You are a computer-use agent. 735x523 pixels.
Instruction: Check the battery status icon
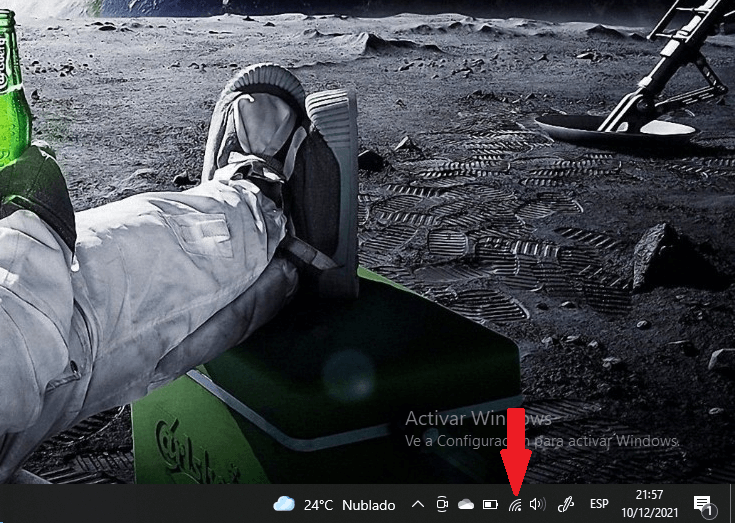tap(490, 505)
